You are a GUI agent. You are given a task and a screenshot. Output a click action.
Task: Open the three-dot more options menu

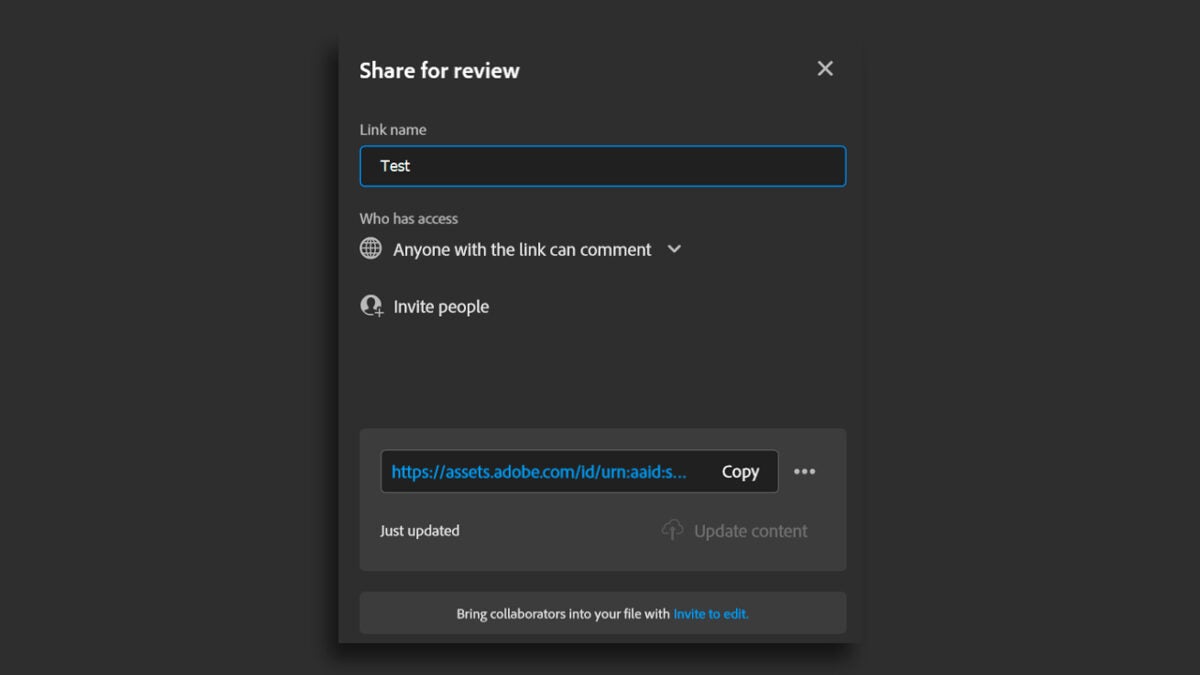804,472
